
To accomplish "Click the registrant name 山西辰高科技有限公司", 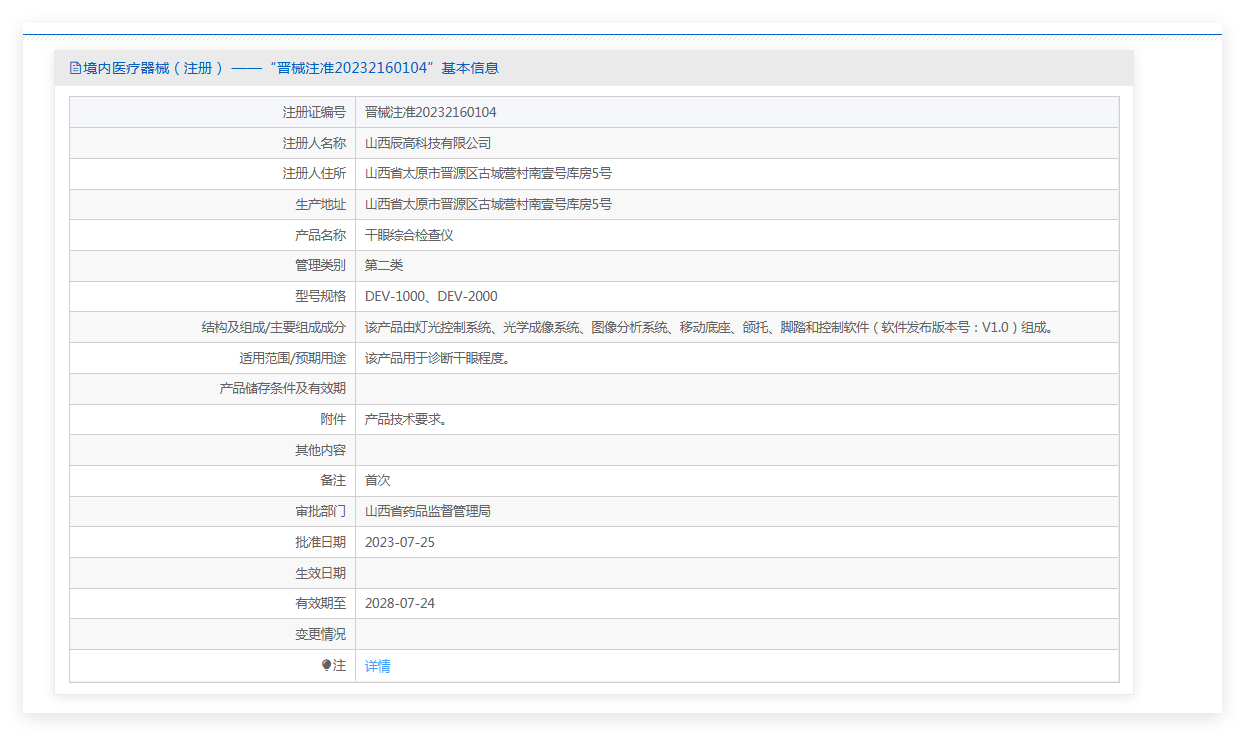I will 428,143.
